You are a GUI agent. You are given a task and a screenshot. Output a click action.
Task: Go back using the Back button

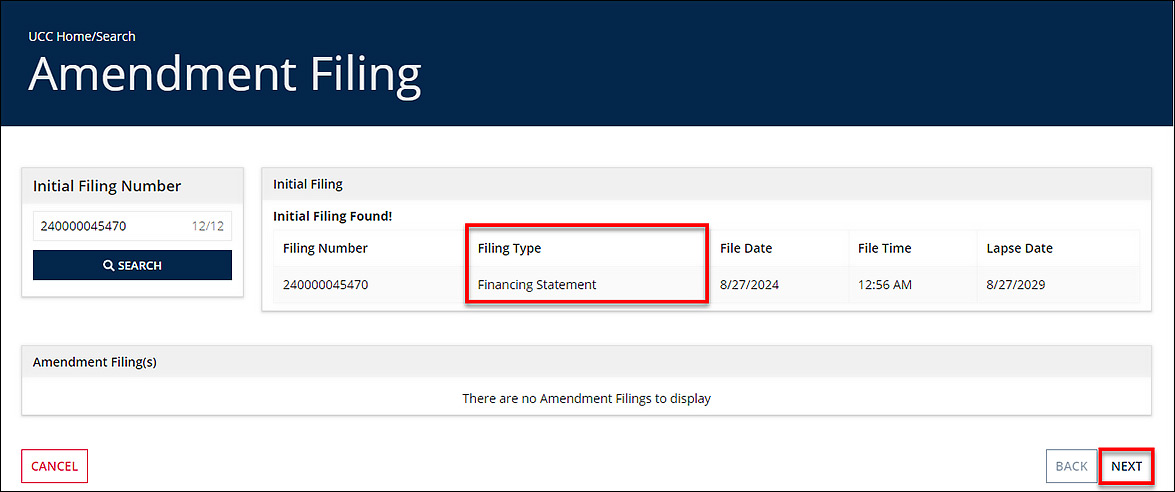[x=1071, y=466]
